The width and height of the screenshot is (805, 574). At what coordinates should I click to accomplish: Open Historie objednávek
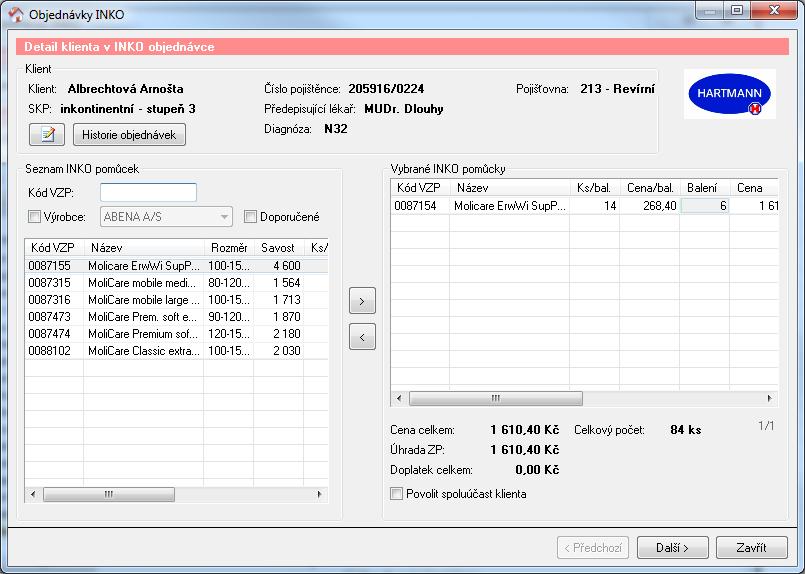coord(129,135)
